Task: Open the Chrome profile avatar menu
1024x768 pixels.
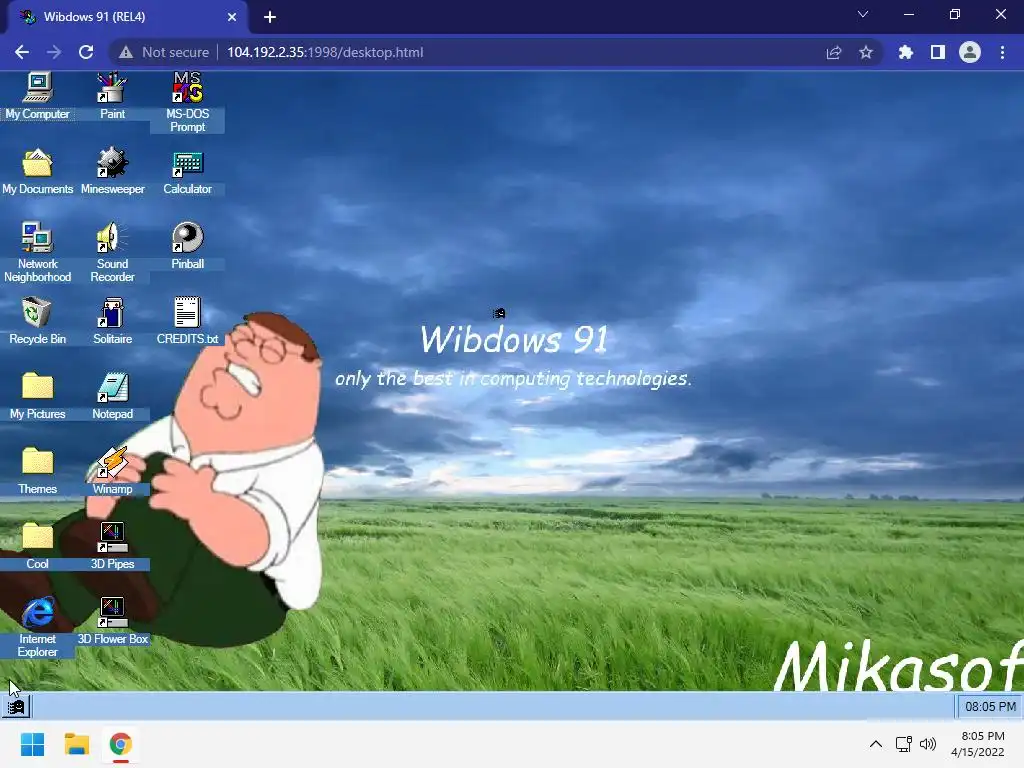Action: click(970, 52)
